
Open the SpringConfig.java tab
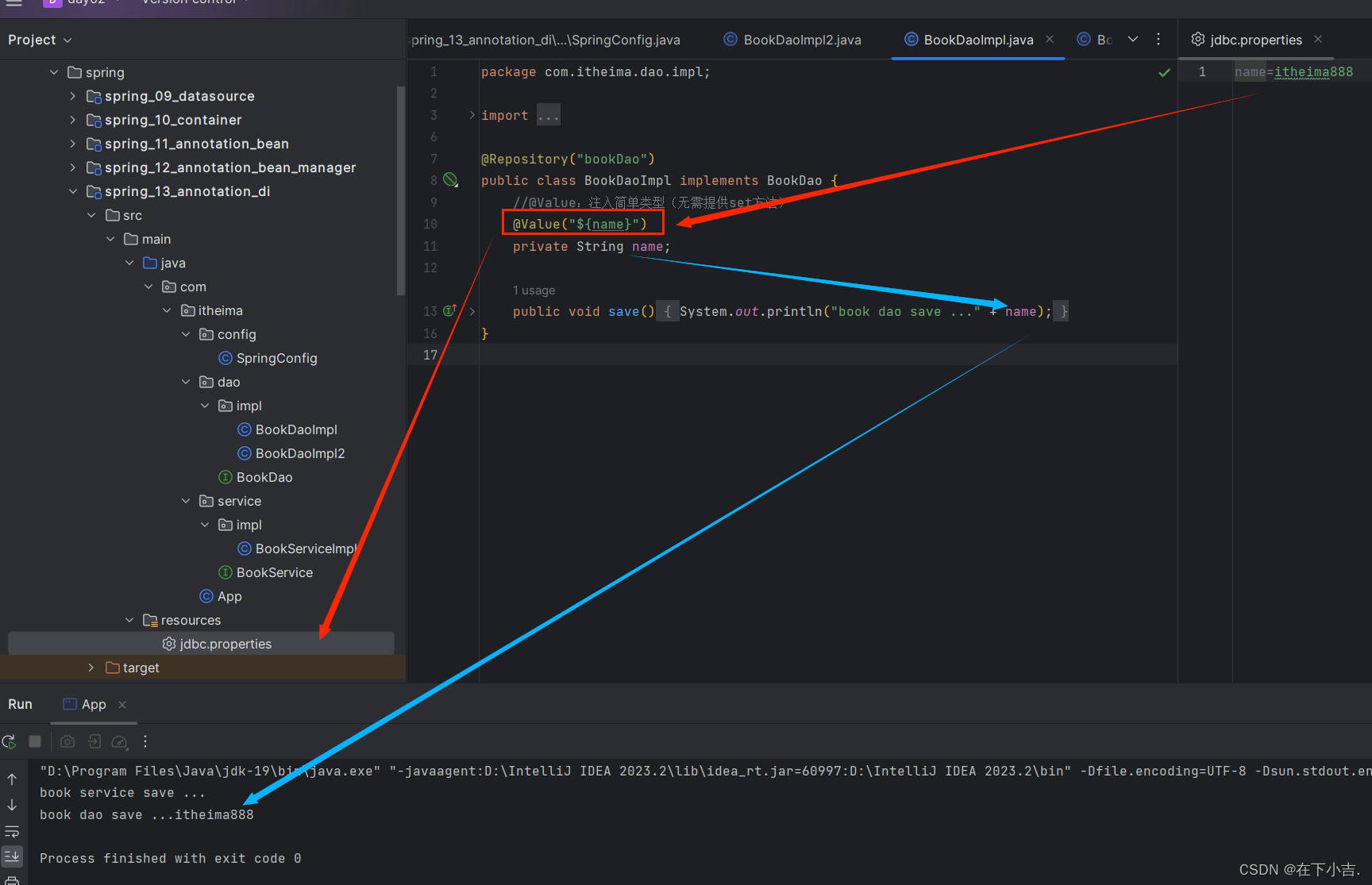coord(546,40)
